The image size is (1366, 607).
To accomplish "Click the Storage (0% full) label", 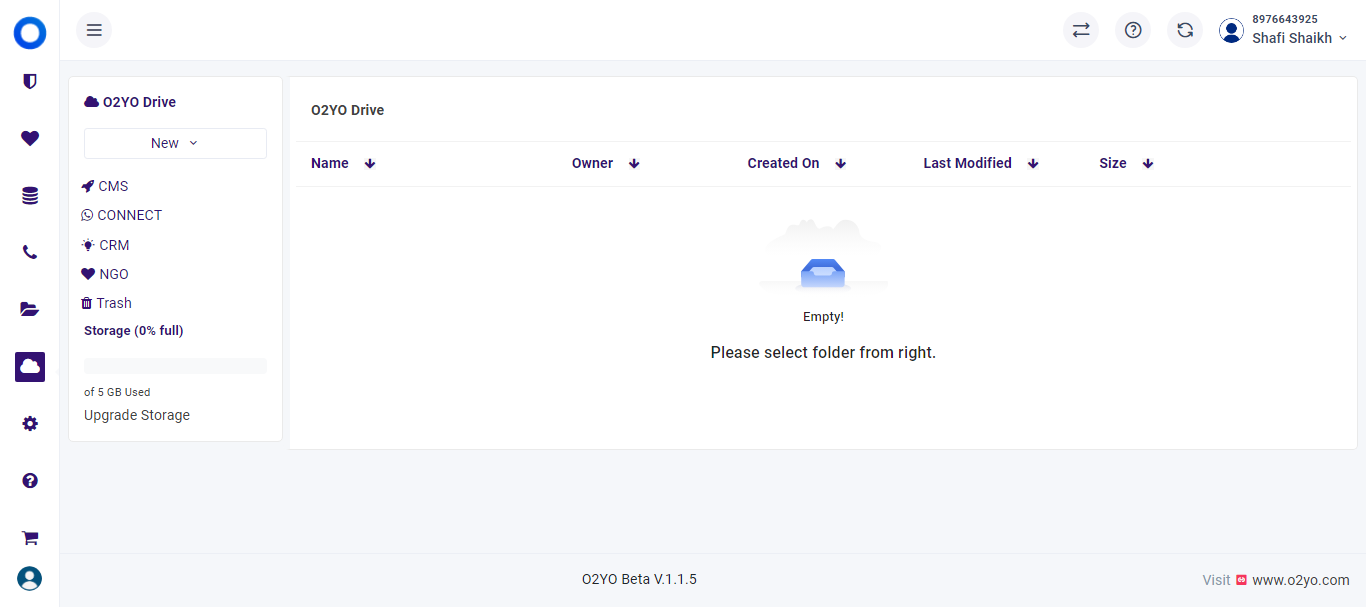I will (x=134, y=330).
